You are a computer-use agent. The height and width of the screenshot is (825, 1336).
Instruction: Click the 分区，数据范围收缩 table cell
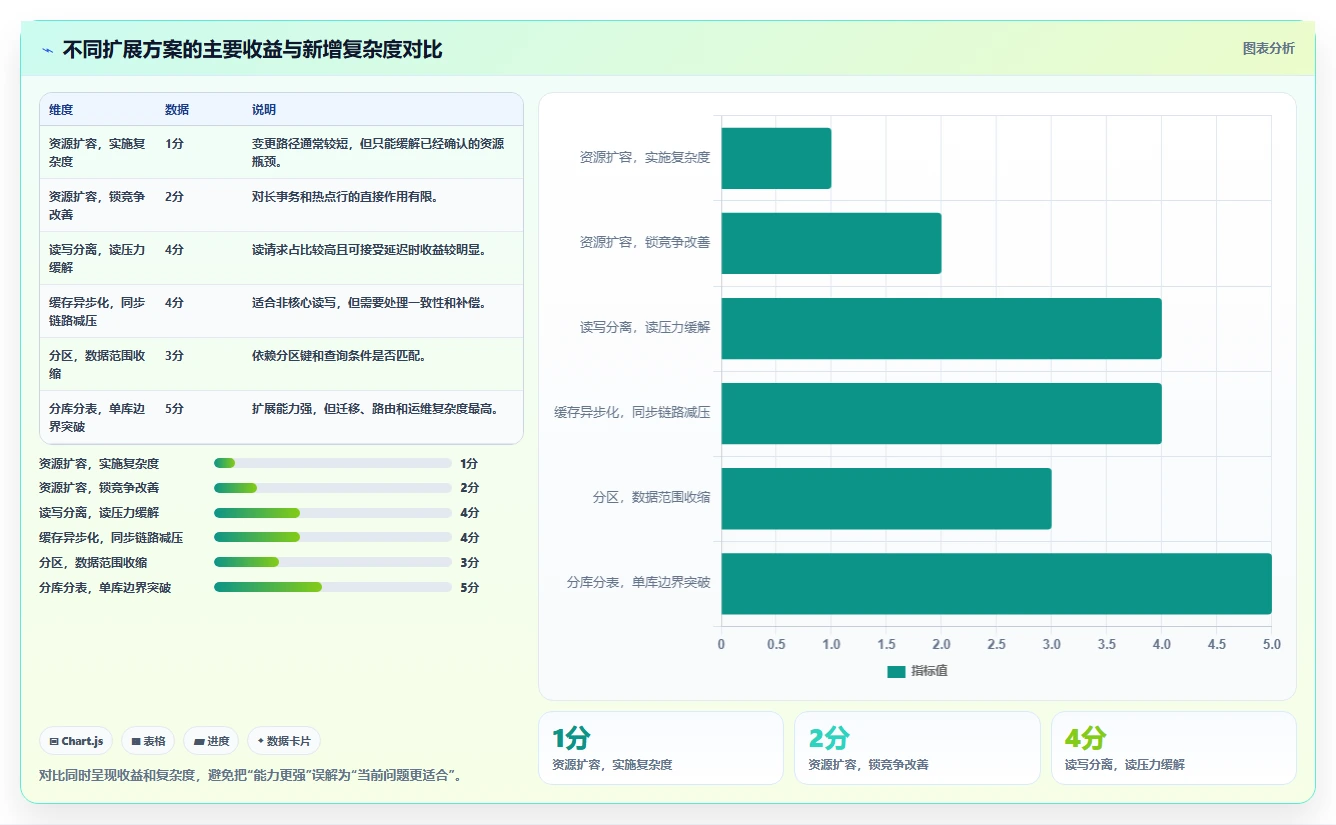click(x=98, y=364)
